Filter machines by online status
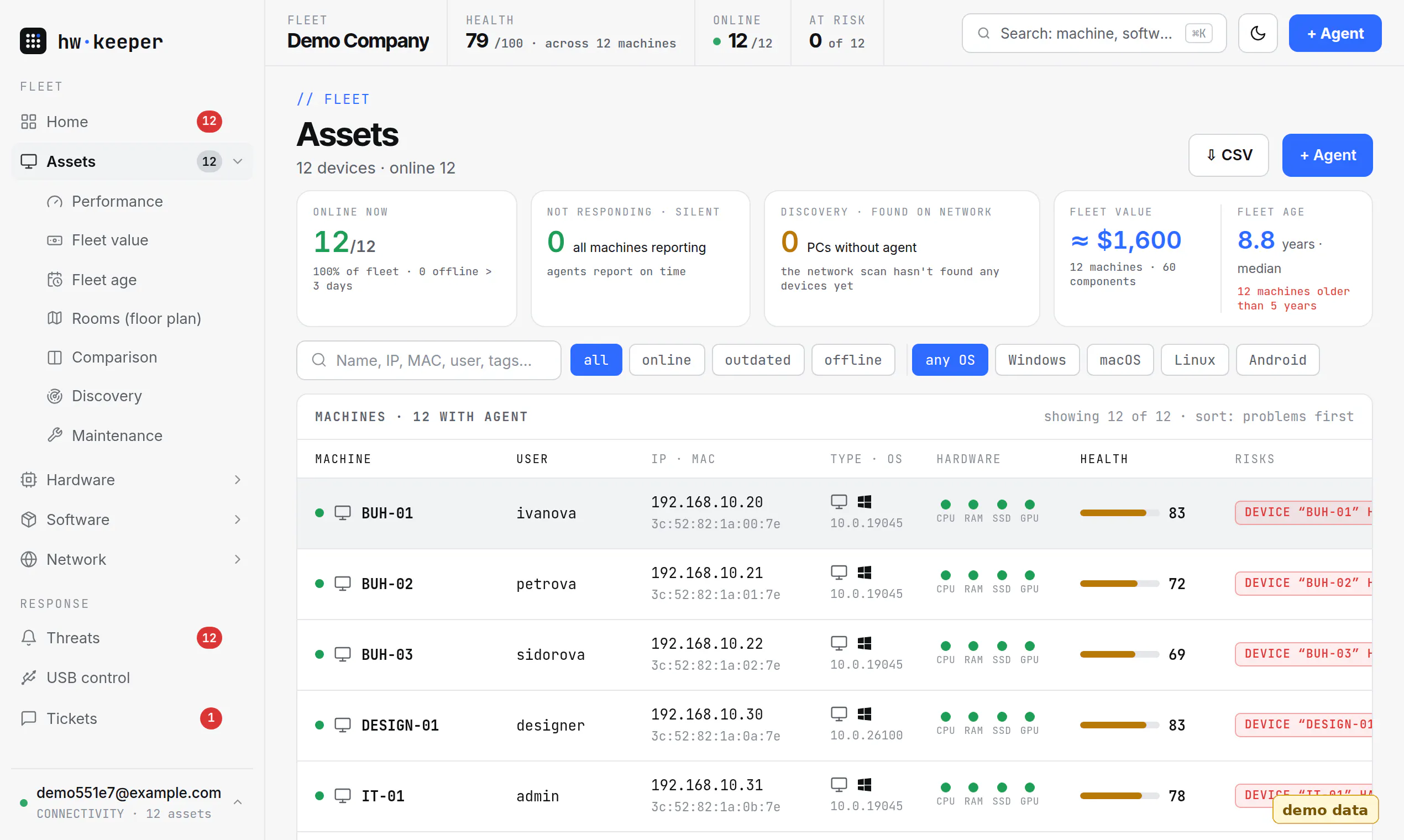This screenshot has width=1404, height=840. [666, 360]
